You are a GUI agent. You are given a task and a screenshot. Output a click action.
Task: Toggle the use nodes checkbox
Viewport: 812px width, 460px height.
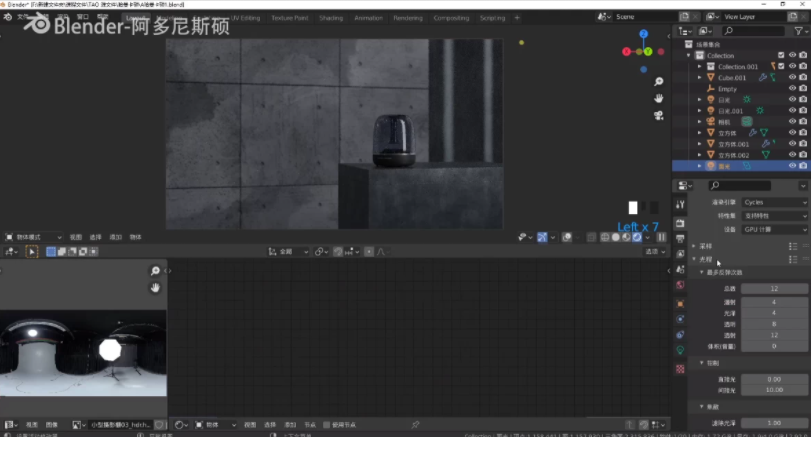pos(326,425)
